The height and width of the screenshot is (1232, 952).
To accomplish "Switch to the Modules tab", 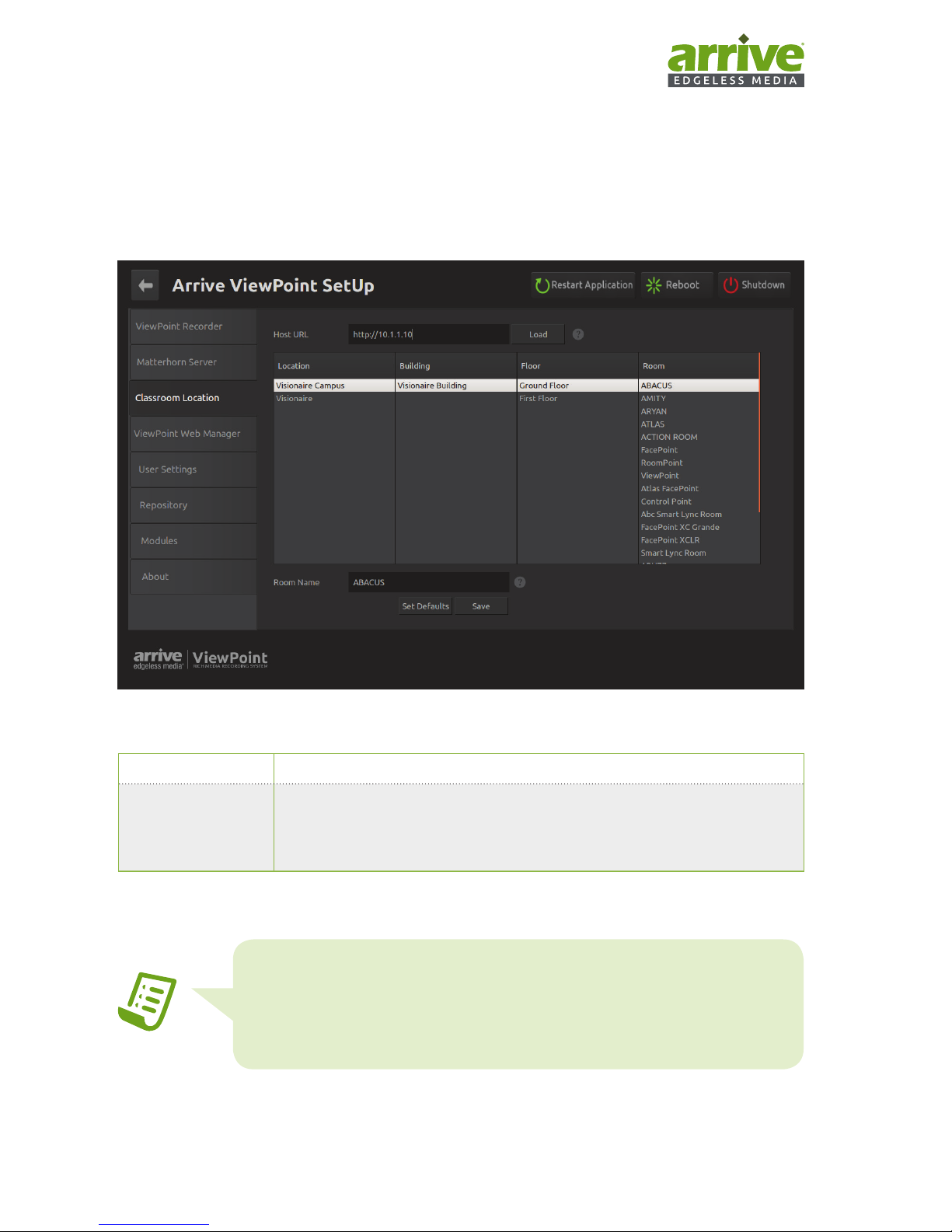I will click(x=193, y=541).
